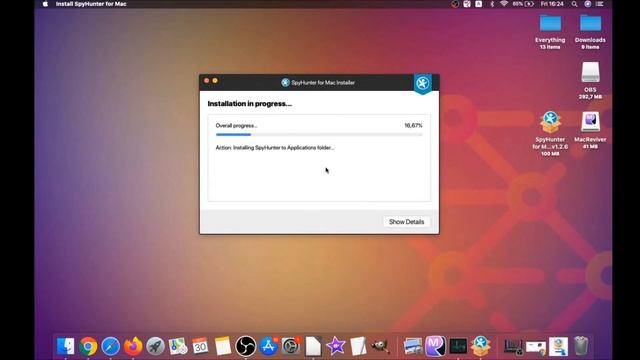Open Spotlight search in menu bar
640x360 pixels.
pos(574,4)
